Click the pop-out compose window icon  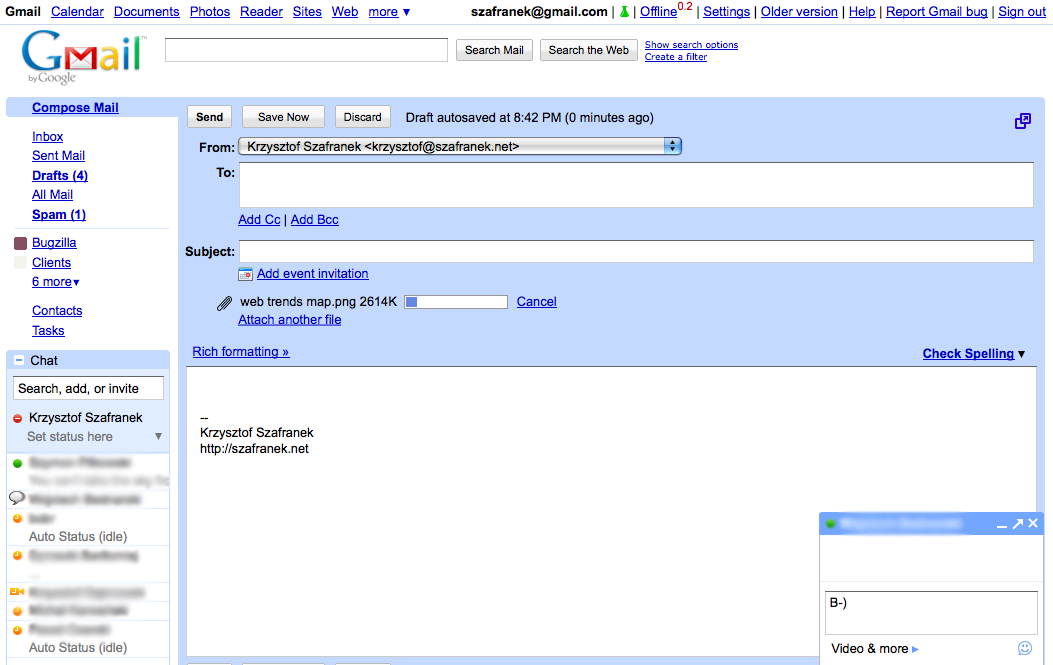point(1023,121)
